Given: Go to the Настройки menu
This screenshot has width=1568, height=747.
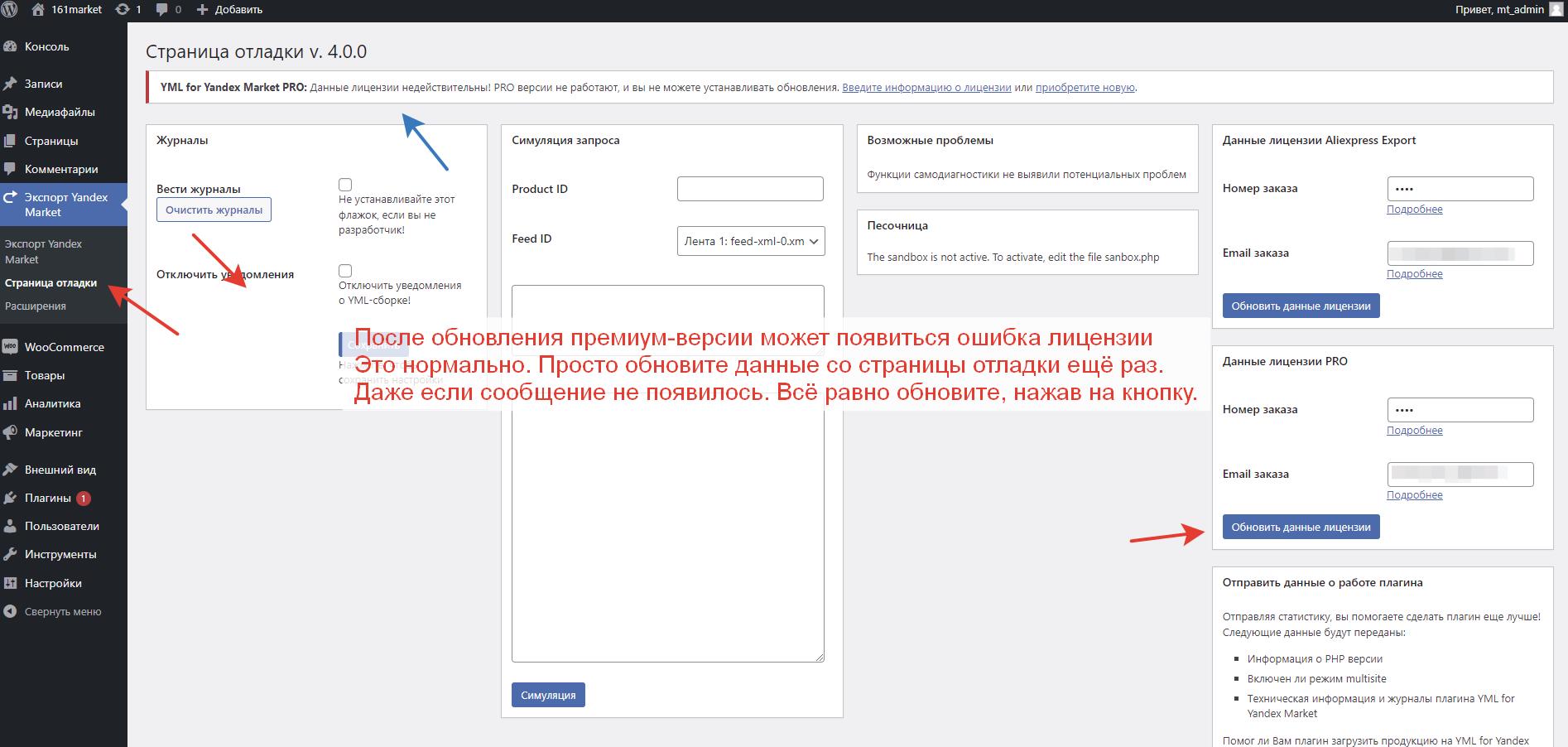Looking at the screenshot, I should click(x=53, y=583).
